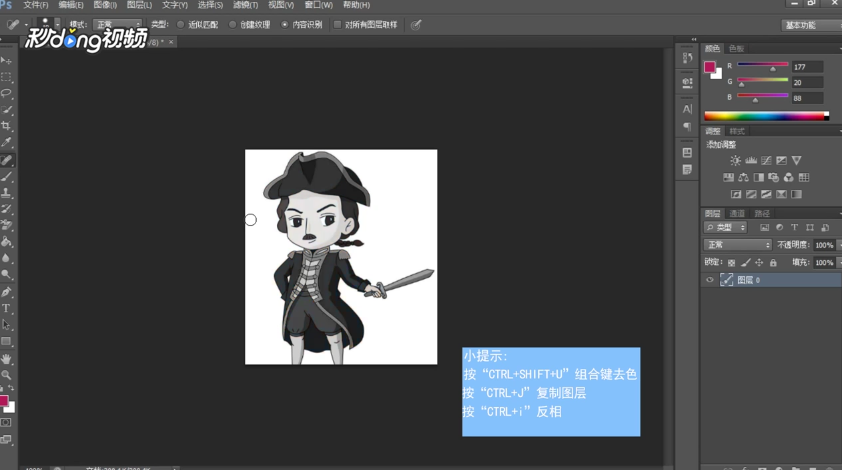Select the Quick Selection tool
Viewport: 842px width, 470px height.
tap(6, 110)
